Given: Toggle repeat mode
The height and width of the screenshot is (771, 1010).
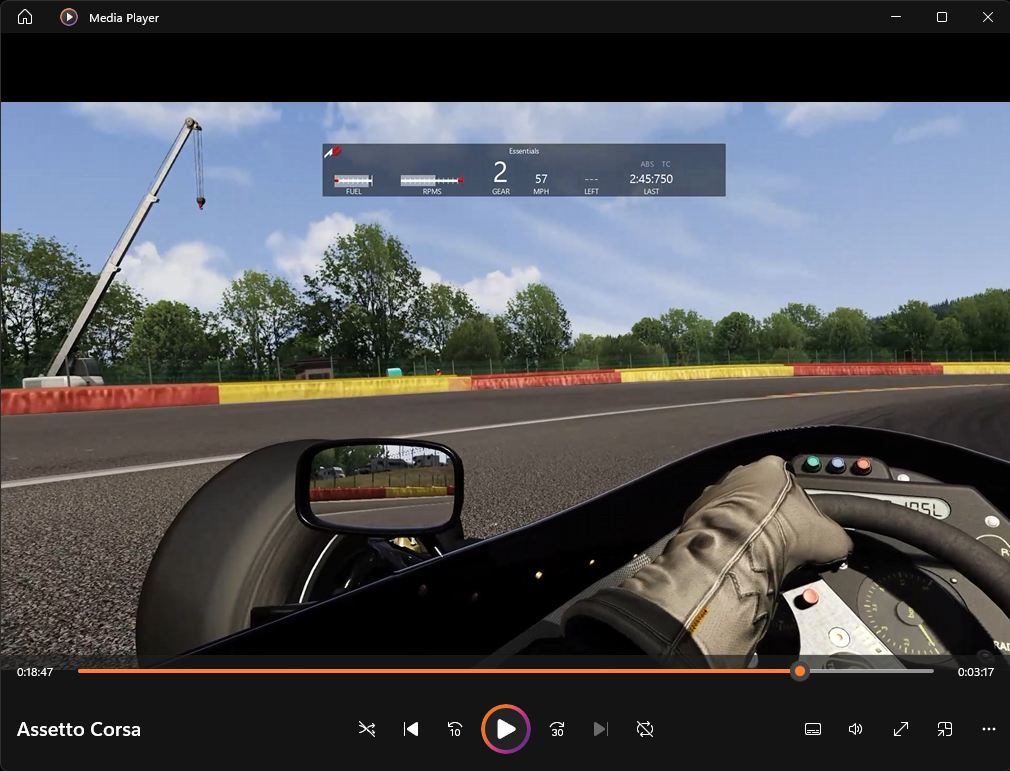Looking at the screenshot, I should click(645, 729).
